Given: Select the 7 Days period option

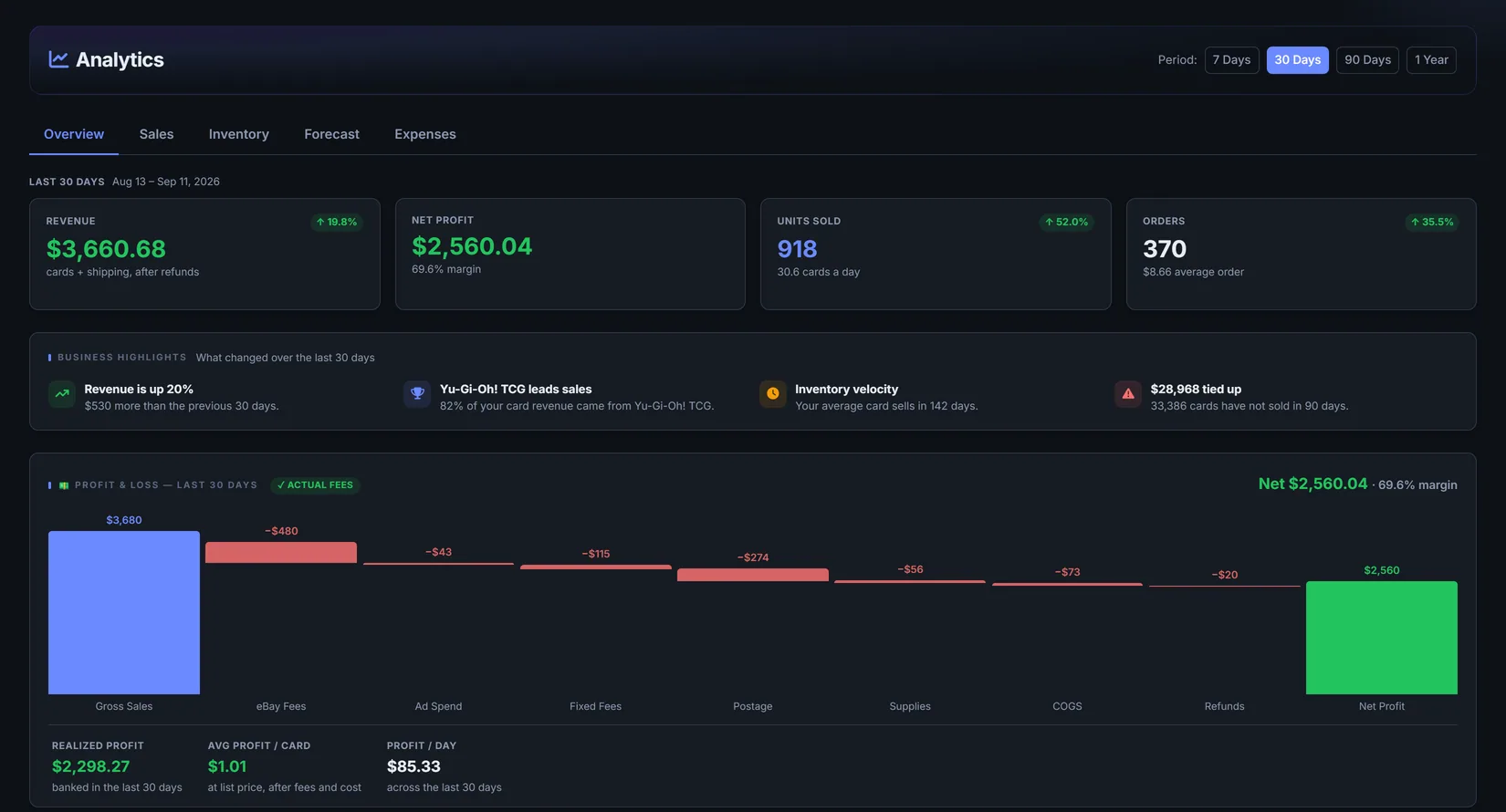Looking at the screenshot, I should pyautogui.click(x=1231, y=60).
